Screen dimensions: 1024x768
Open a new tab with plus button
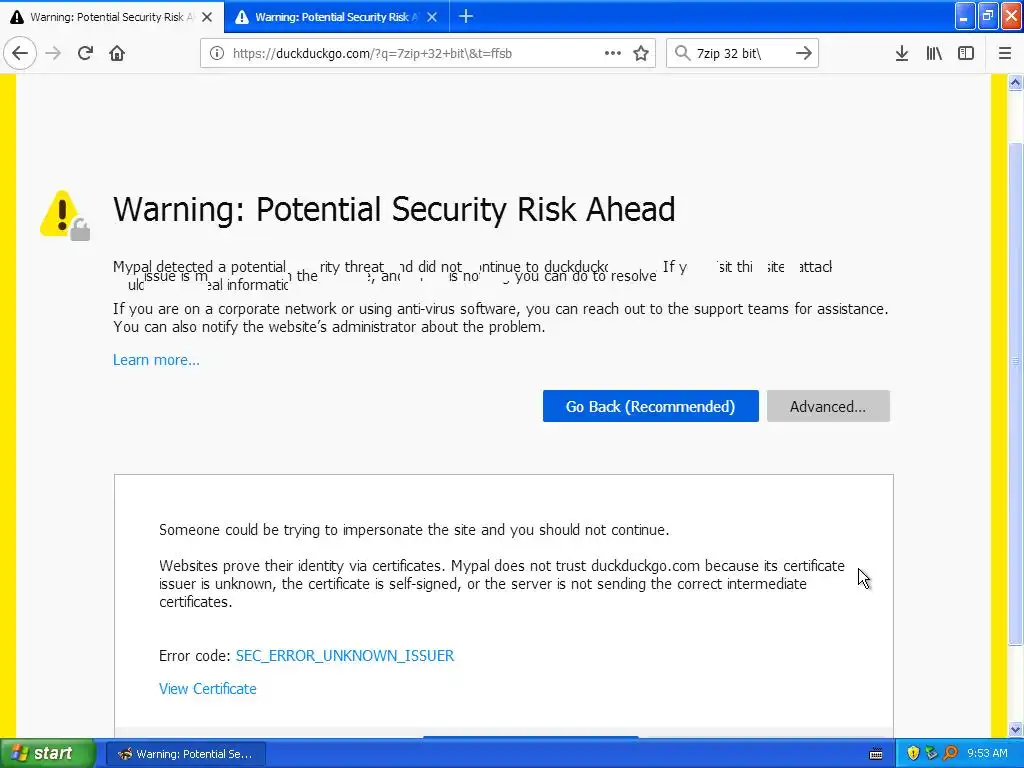(x=466, y=16)
